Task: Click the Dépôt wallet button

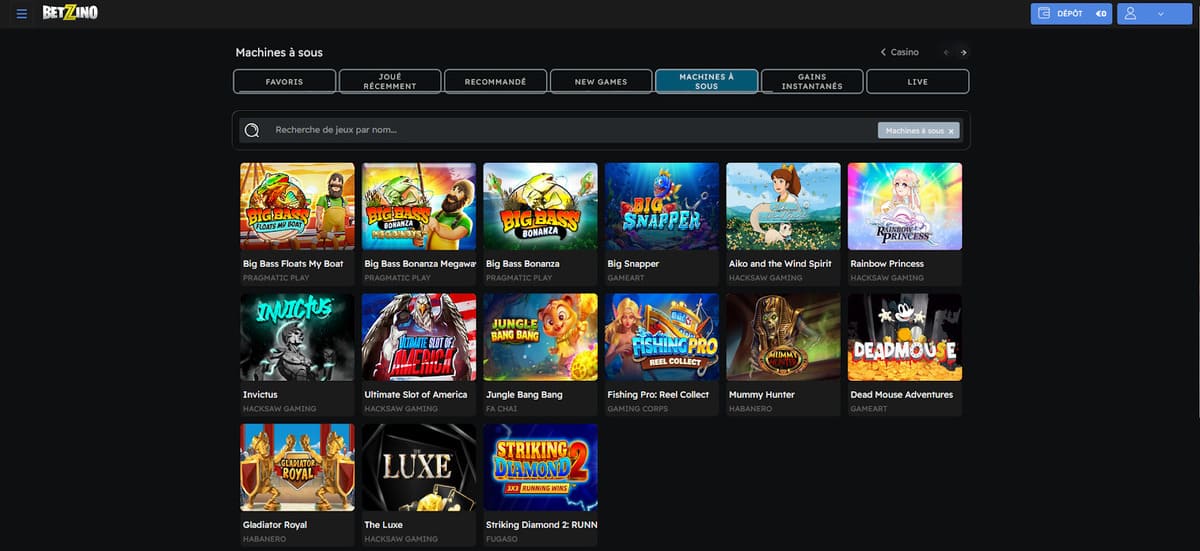Action: click(1070, 14)
